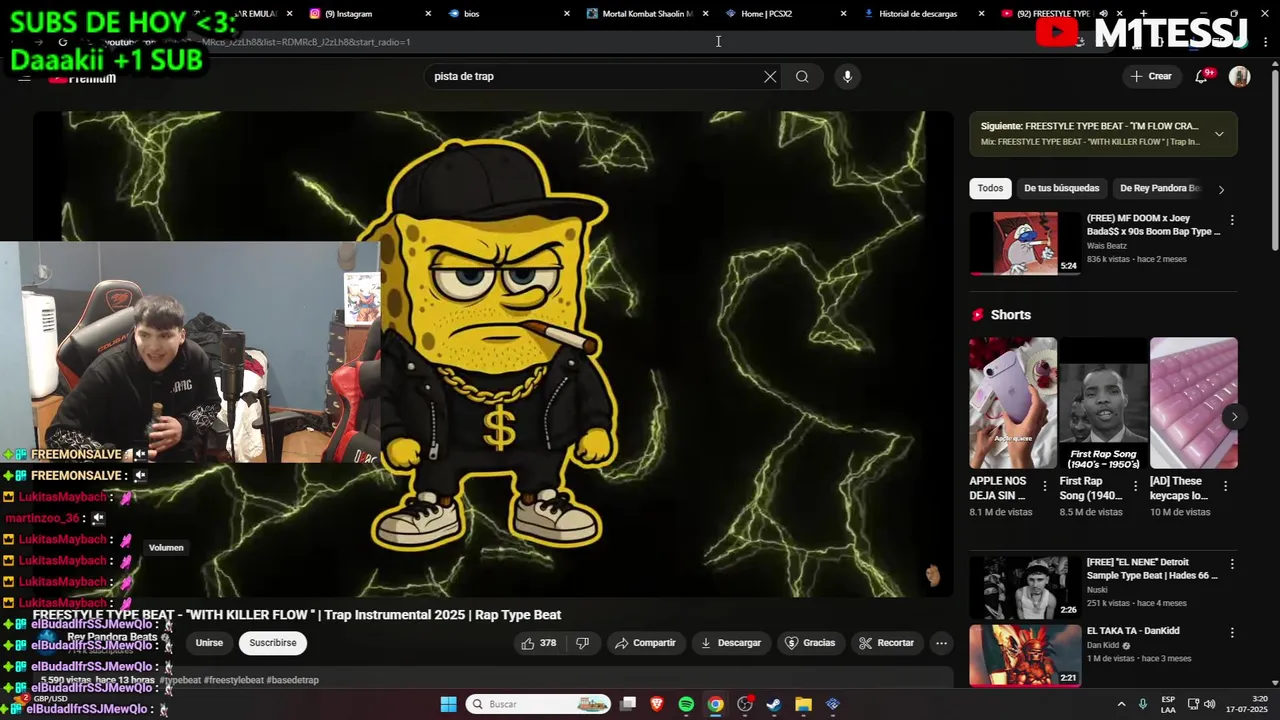Open File Explorer from taskbar
The height and width of the screenshot is (720, 1280).
click(803, 704)
